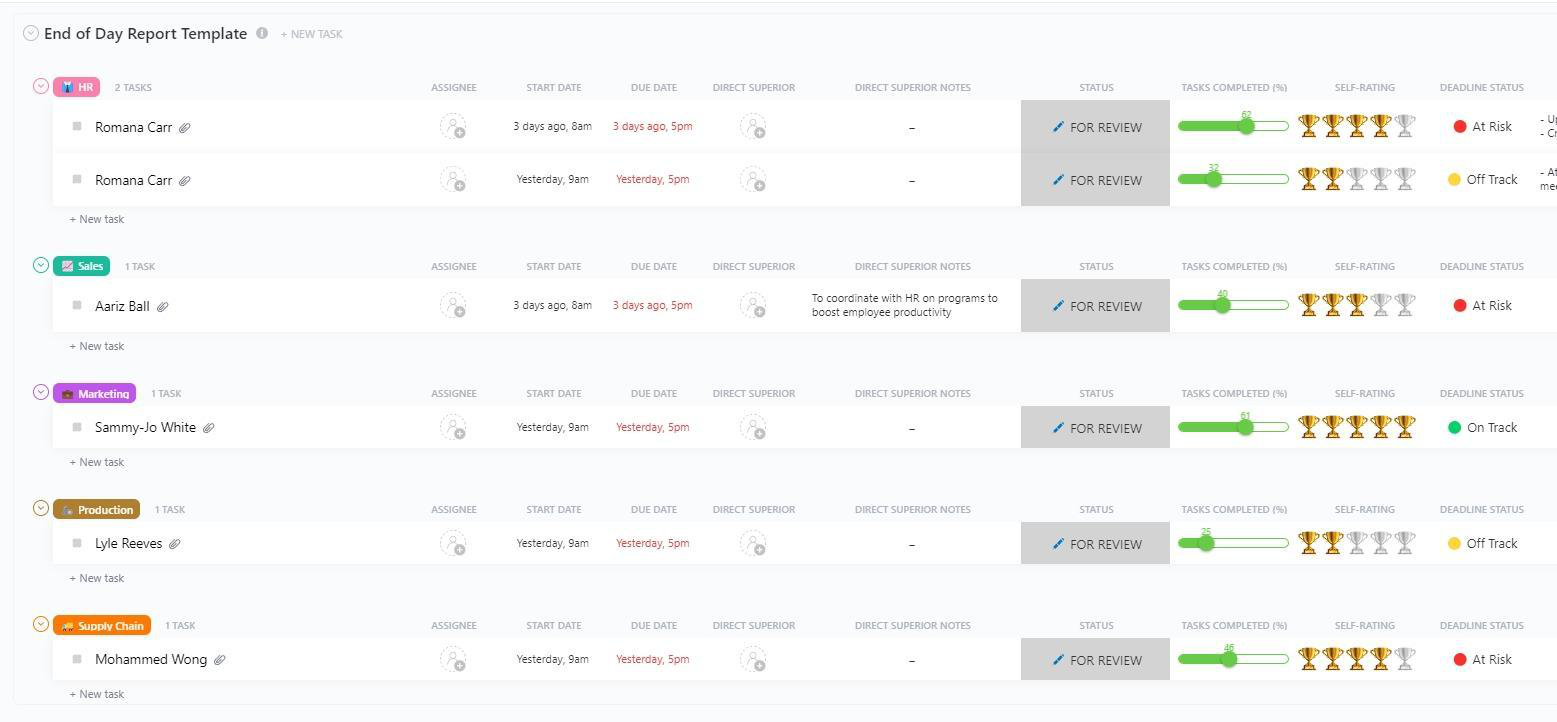
Task: Click the attachment paperclip next to Sammy-Jo White
Action: pos(209,428)
